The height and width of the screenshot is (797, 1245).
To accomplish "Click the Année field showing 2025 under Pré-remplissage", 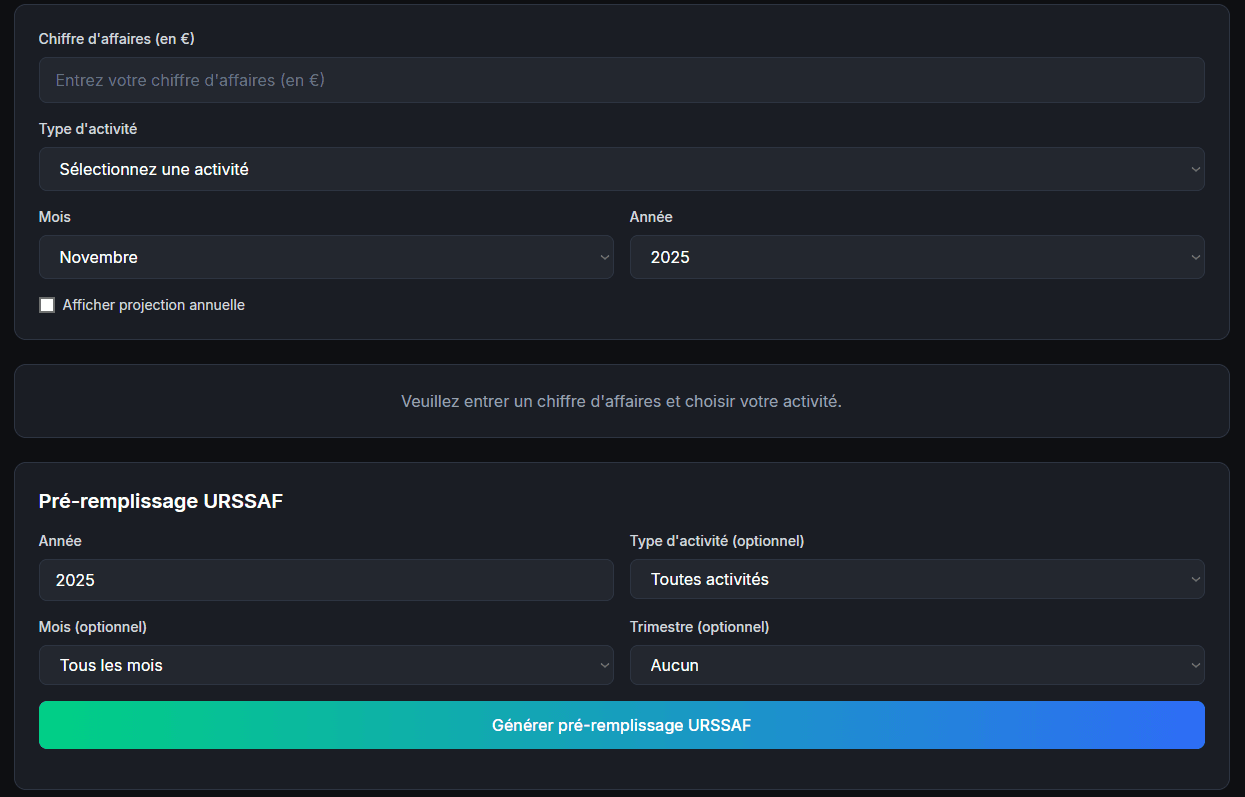I will [326, 579].
